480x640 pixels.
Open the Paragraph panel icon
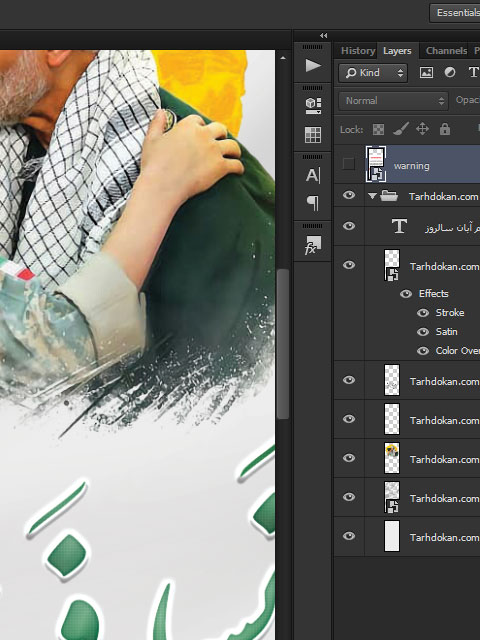[x=313, y=203]
